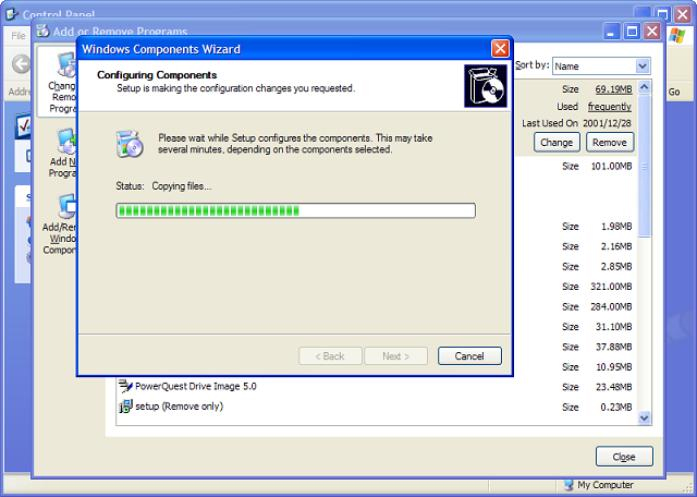
Task: Click the setup CD icon in wizard
Action: coord(130,143)
